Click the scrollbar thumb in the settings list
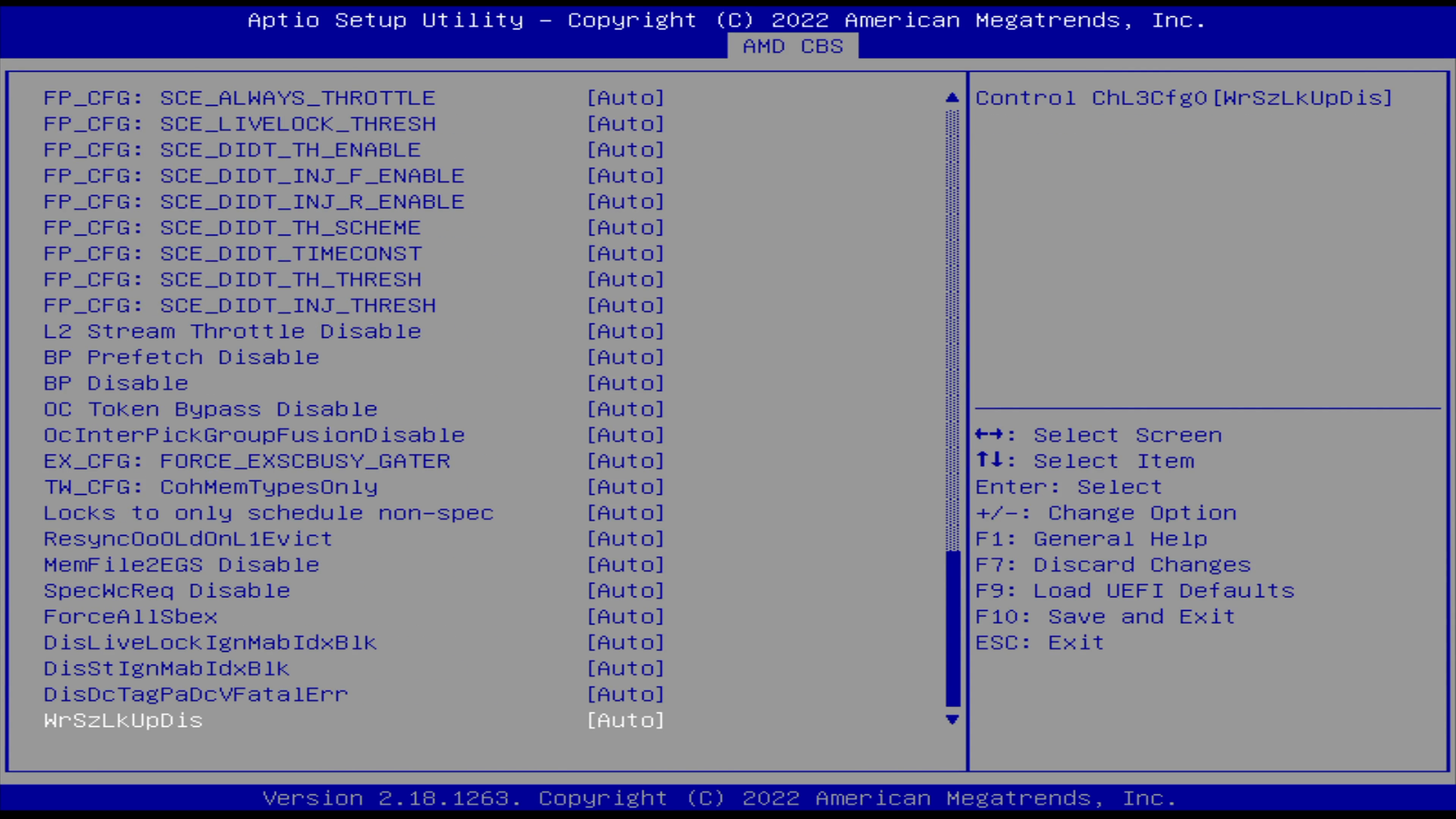 click(x=953, y=629)
